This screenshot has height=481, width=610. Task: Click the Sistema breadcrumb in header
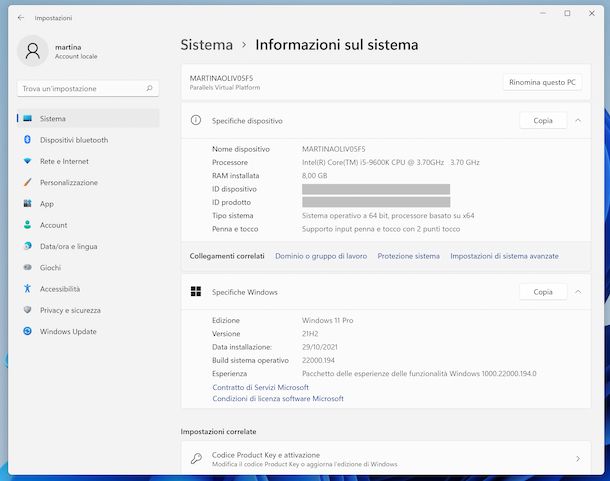pyautogui.click(x=207, y=45)
